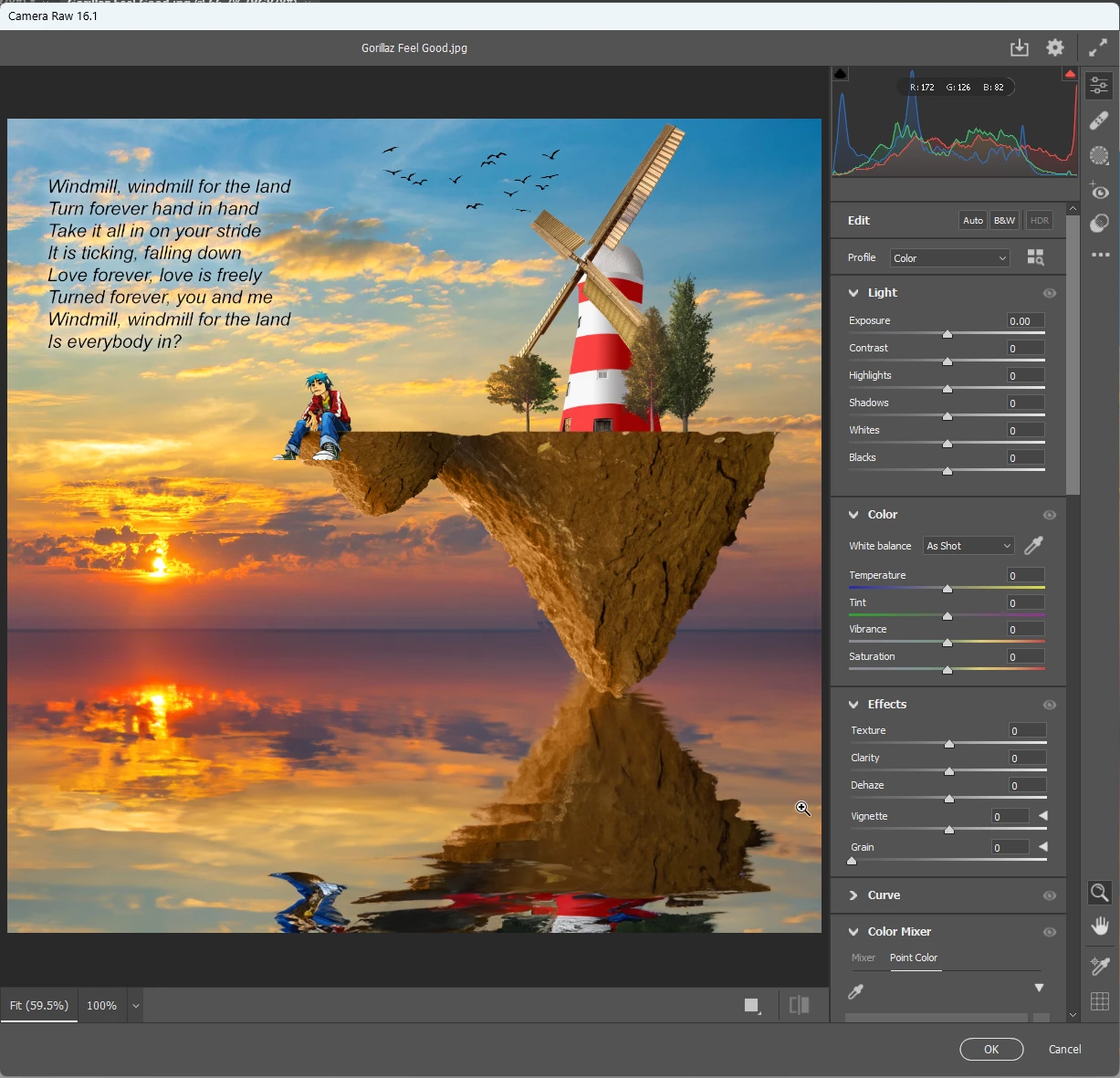1120x1078 pixels.
Task: Open the three-dot More settings menu
Action: pyautogui.click(x=1100, y=255)
